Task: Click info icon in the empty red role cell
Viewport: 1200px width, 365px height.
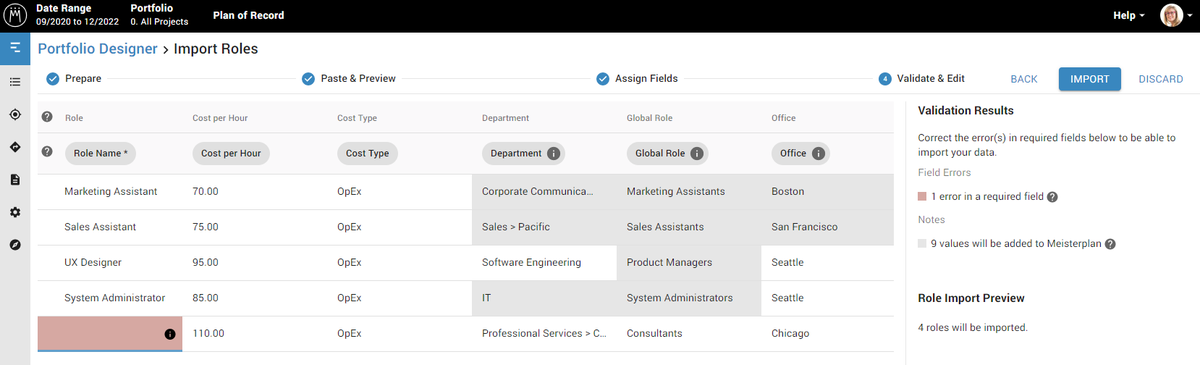Action: (170, 333)
